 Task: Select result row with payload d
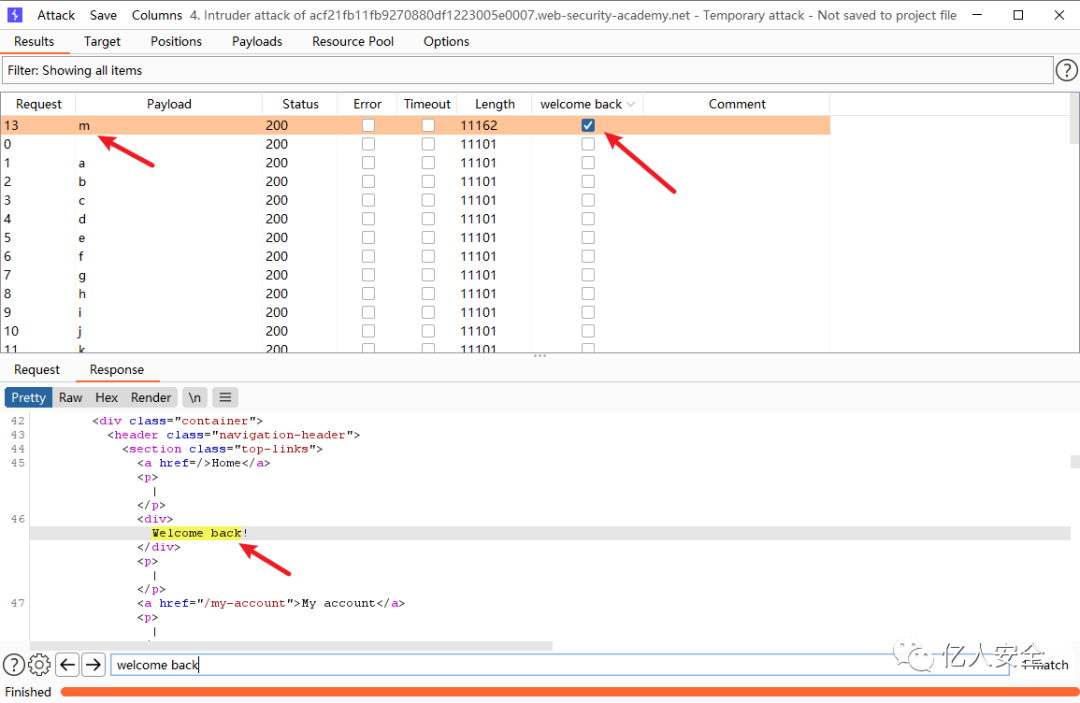[x=415, y=219]
